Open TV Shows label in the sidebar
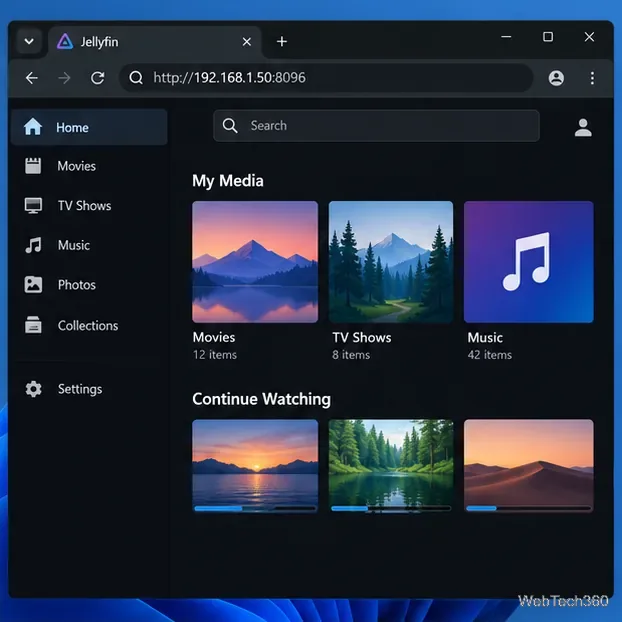 point(84,205)
